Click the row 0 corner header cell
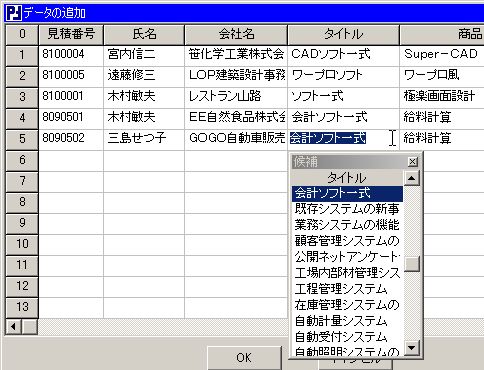This screenshot has height=370, width=484. tap(22, 34)
